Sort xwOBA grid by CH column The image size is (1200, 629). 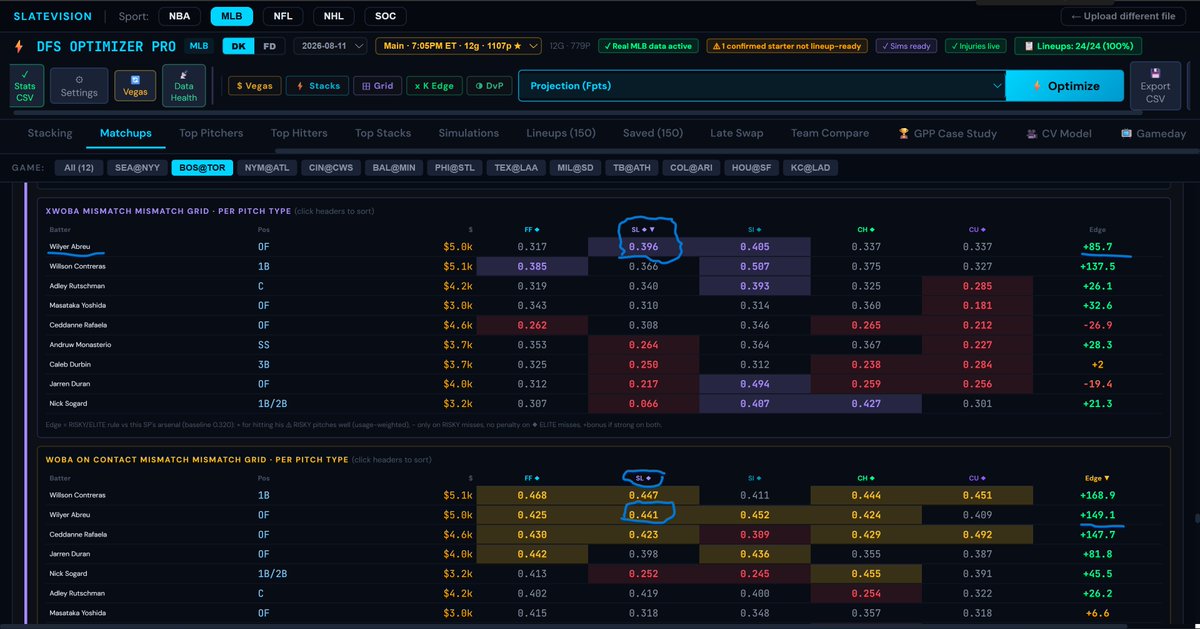tap(865, 229)
